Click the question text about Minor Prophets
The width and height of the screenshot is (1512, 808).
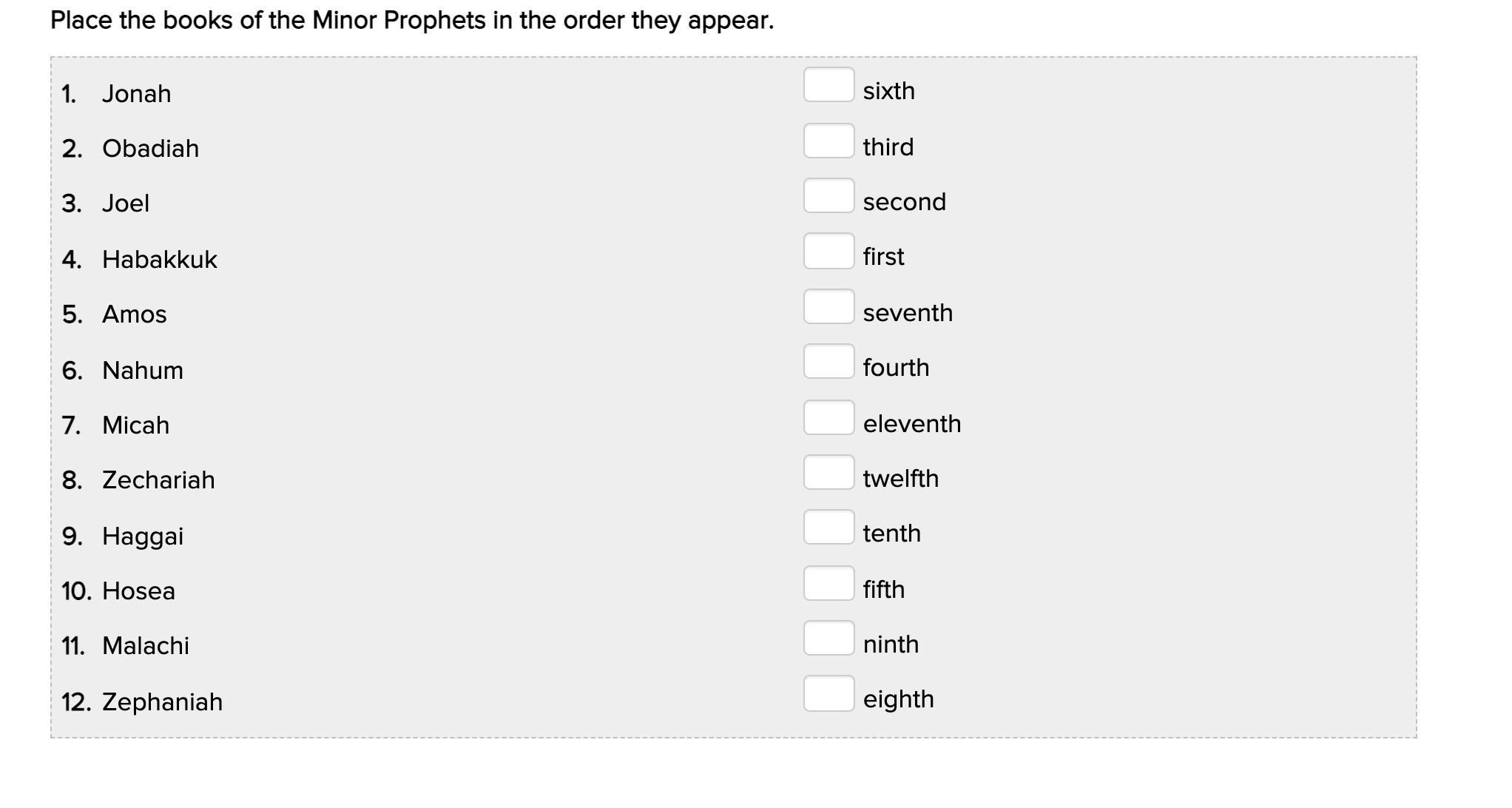click(412, 21)
